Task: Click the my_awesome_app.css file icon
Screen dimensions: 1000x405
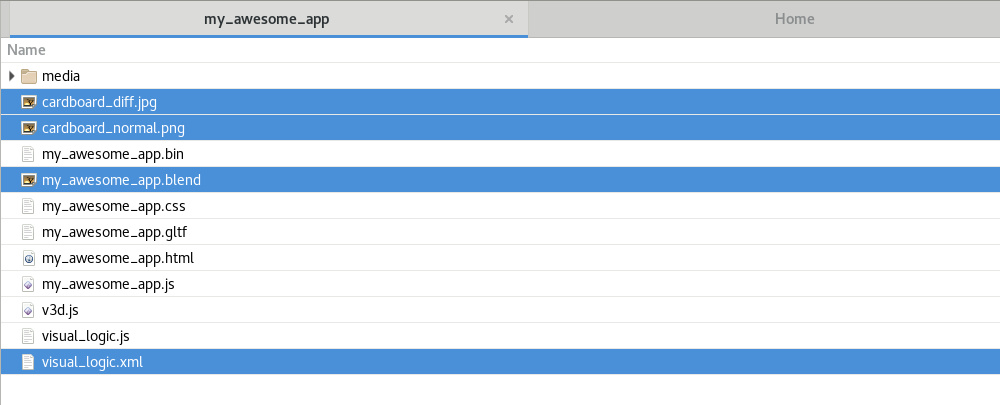Action: click(29, 206)
